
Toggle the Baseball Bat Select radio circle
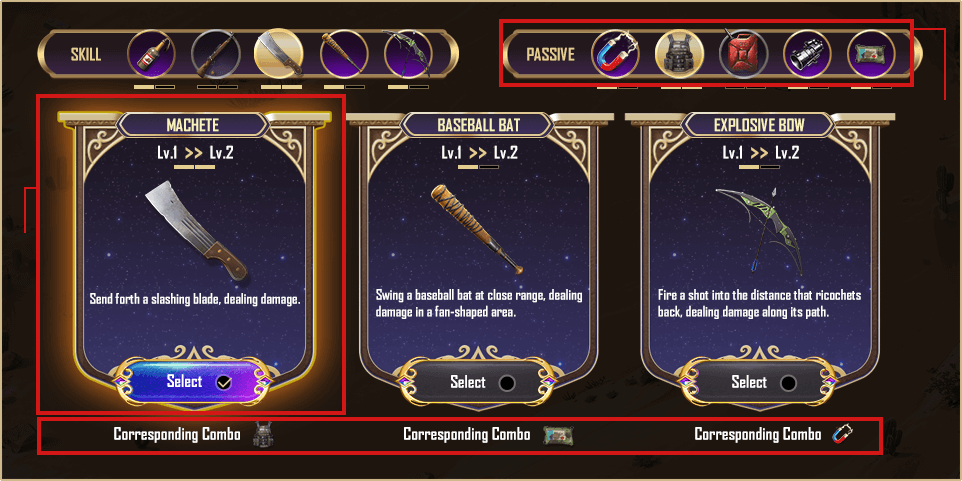[507, 383]
